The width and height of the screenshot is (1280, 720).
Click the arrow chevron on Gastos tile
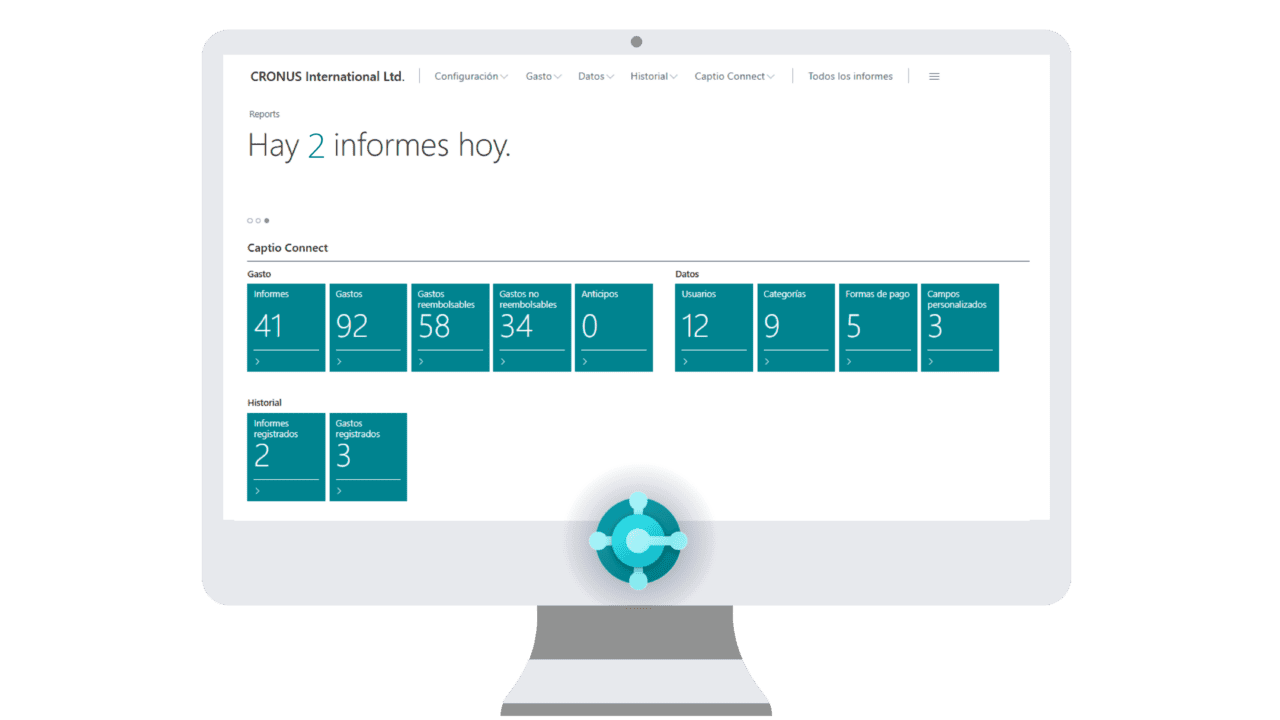coord(339,362)
